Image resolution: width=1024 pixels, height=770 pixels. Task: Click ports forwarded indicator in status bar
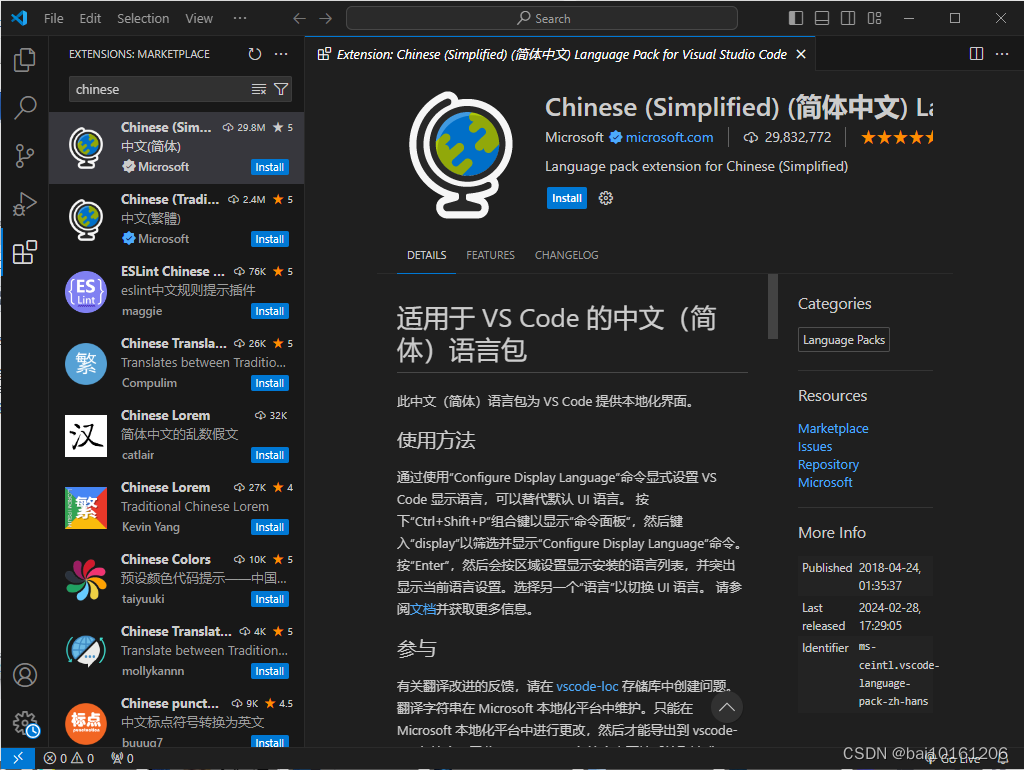[x=122, y=758]
